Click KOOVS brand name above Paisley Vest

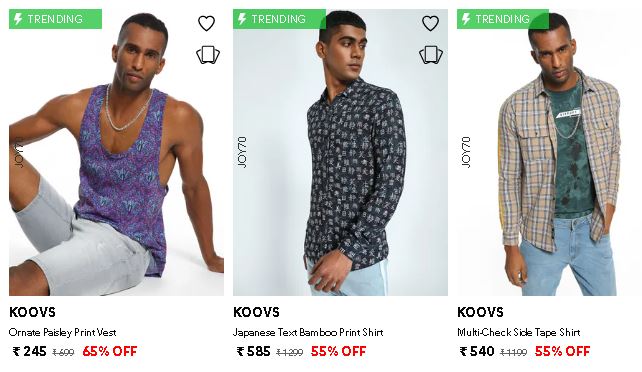click(32, 312)
